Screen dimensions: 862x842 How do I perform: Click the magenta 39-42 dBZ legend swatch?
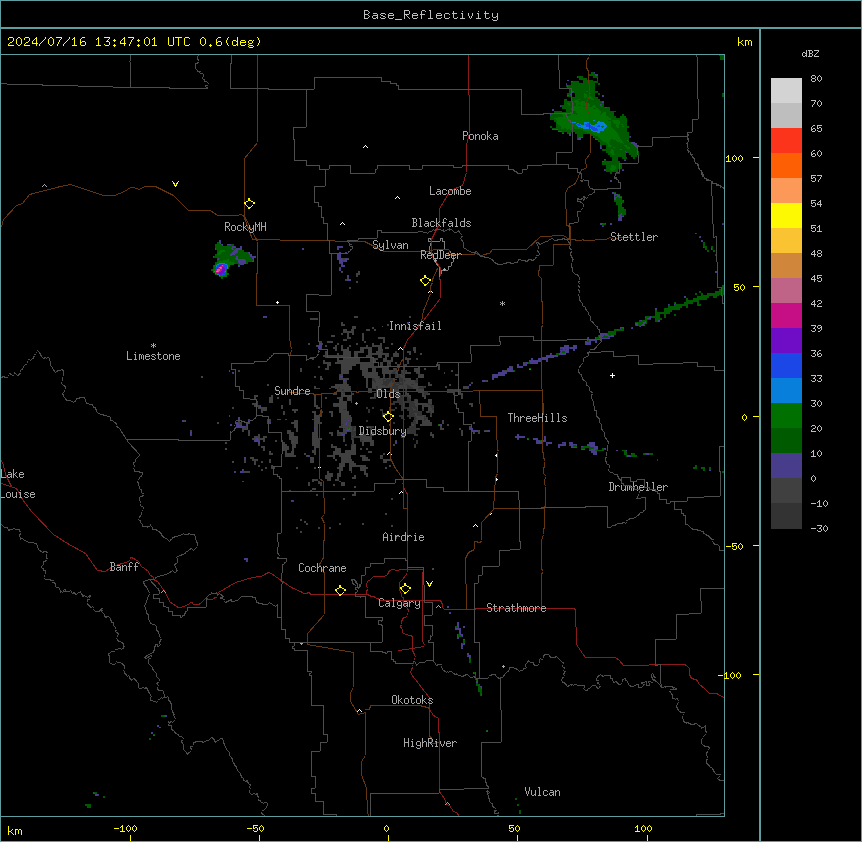coord(786,315)
